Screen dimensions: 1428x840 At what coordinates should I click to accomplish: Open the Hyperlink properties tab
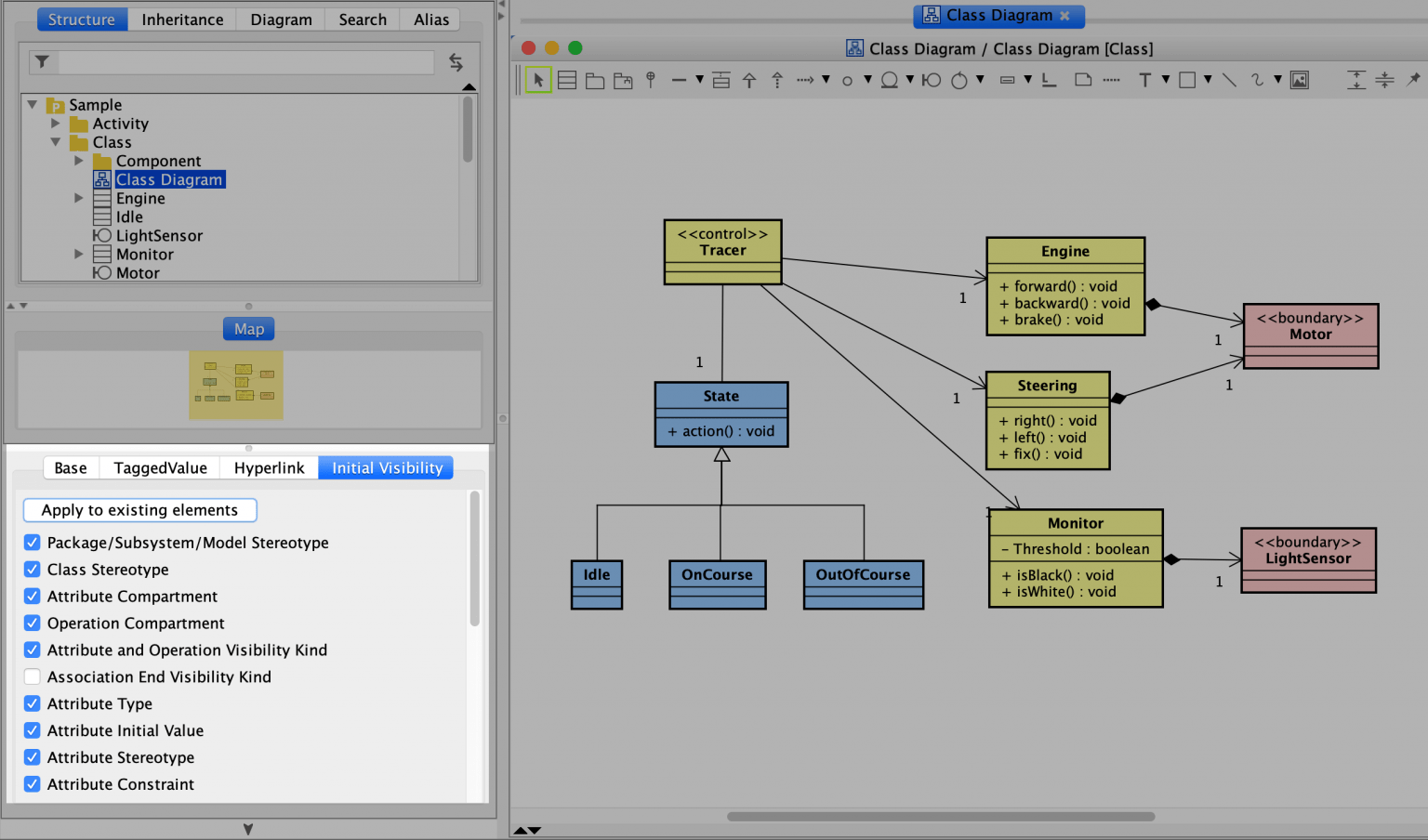click(269, 467)
